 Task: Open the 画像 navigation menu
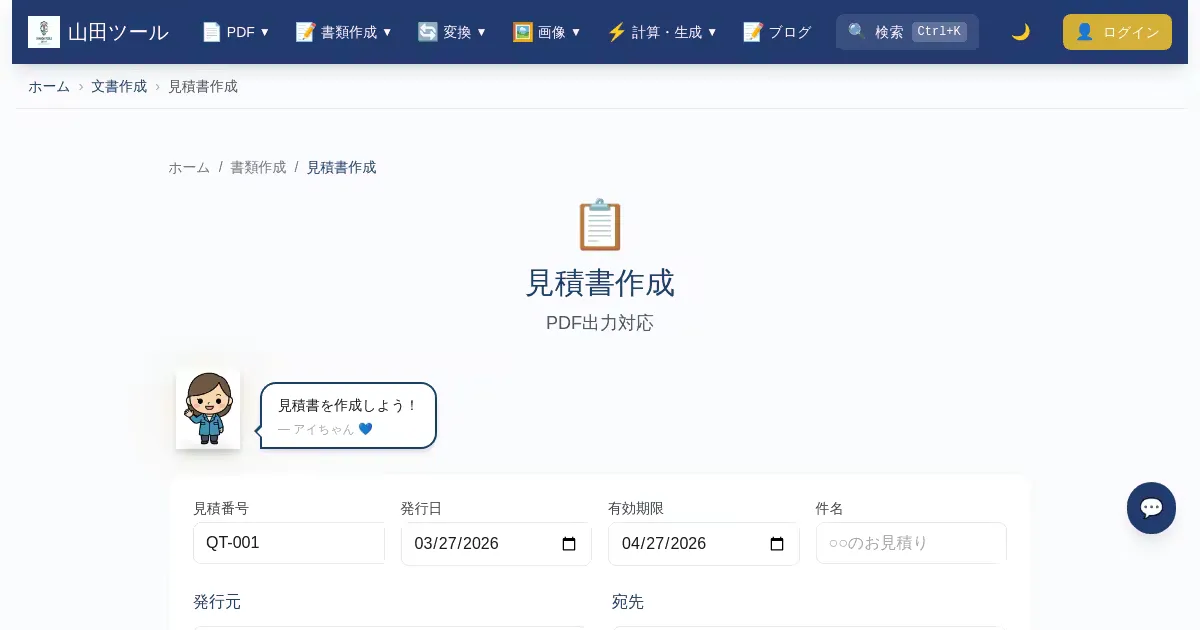coord(547,32)
